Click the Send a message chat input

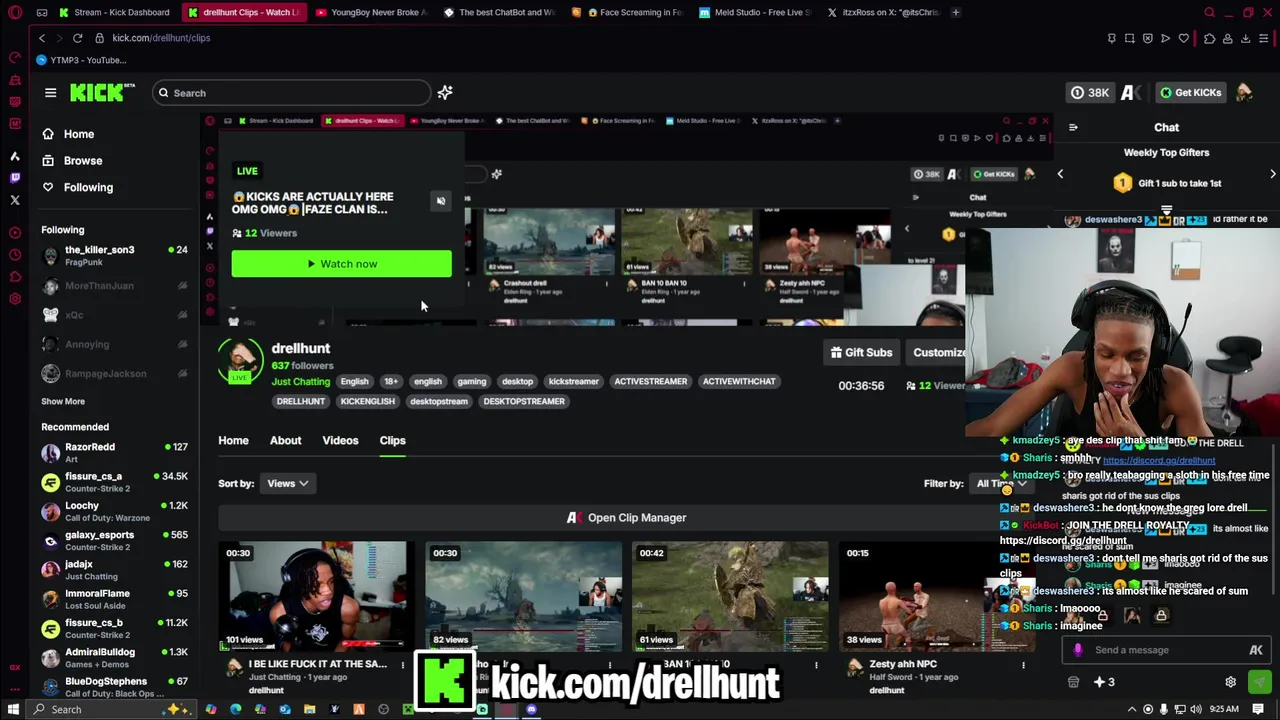(x=1165, y=651)
